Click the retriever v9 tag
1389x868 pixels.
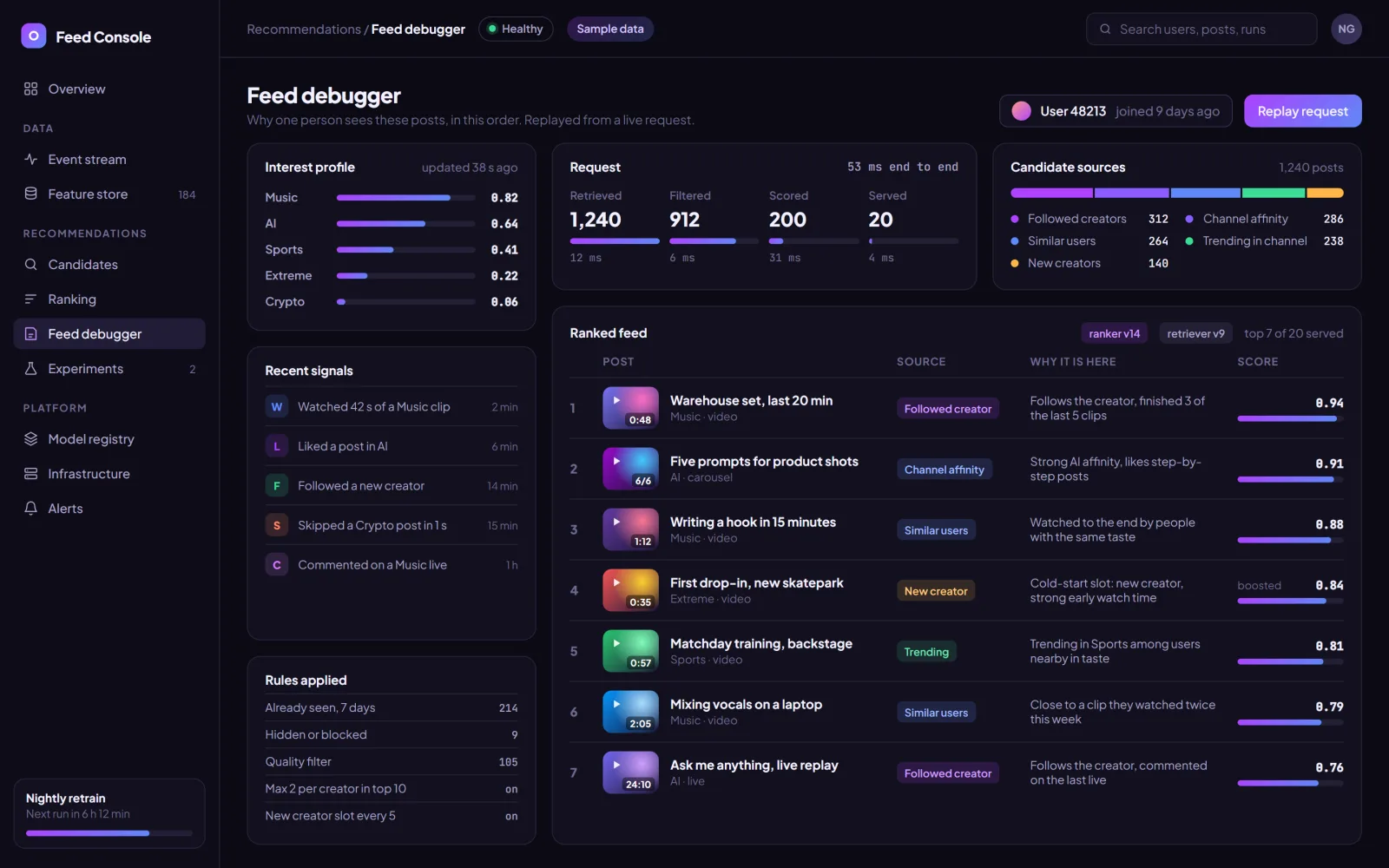tap(1195, 333)
